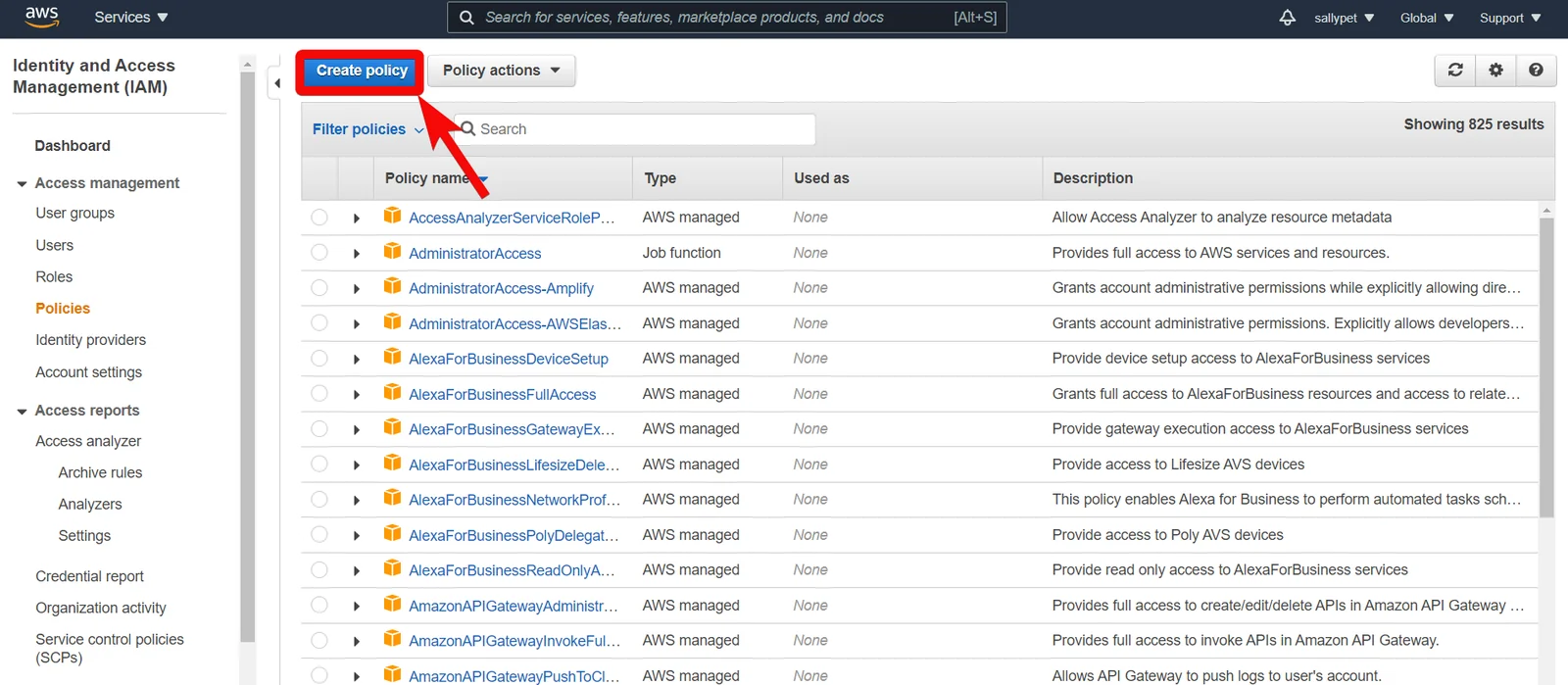Collapse the Access reports section

(x=22, y=412)
